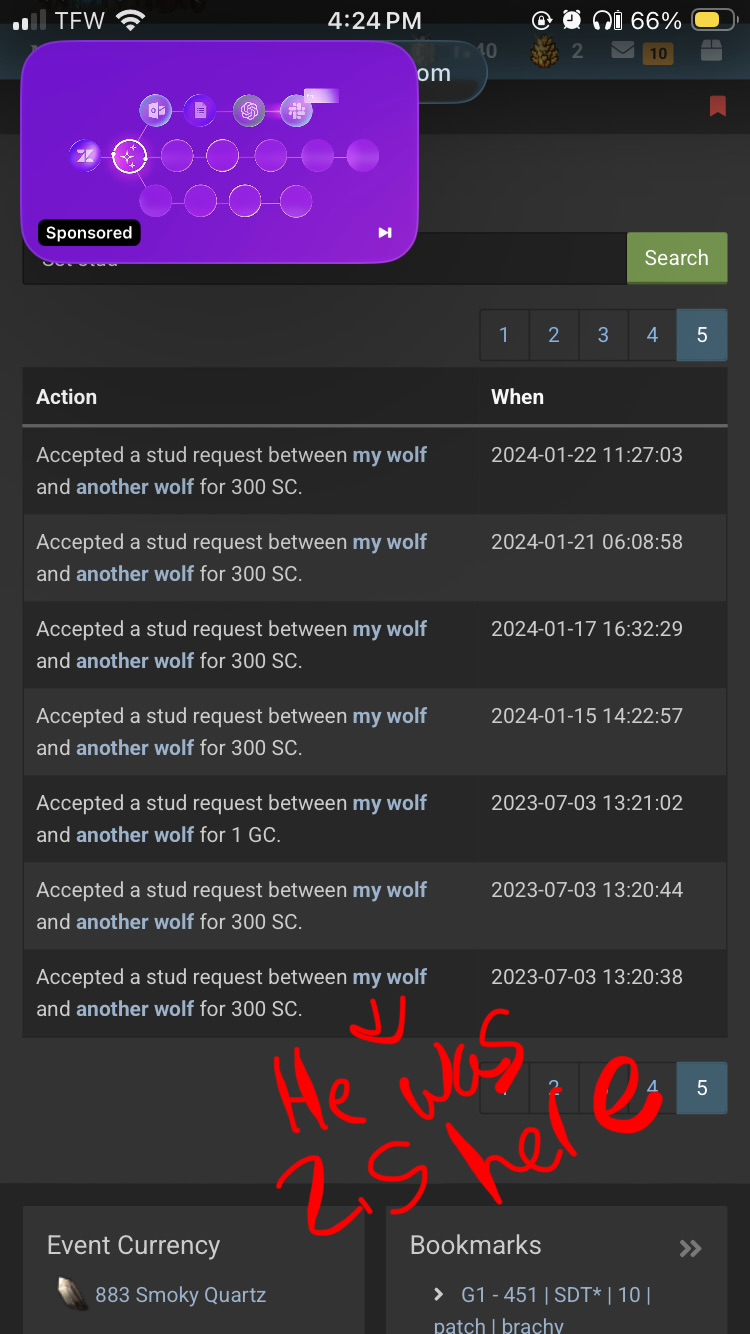Open the hoard box icon
This screenshot has width=750, height=1334.
click(711, 51)
